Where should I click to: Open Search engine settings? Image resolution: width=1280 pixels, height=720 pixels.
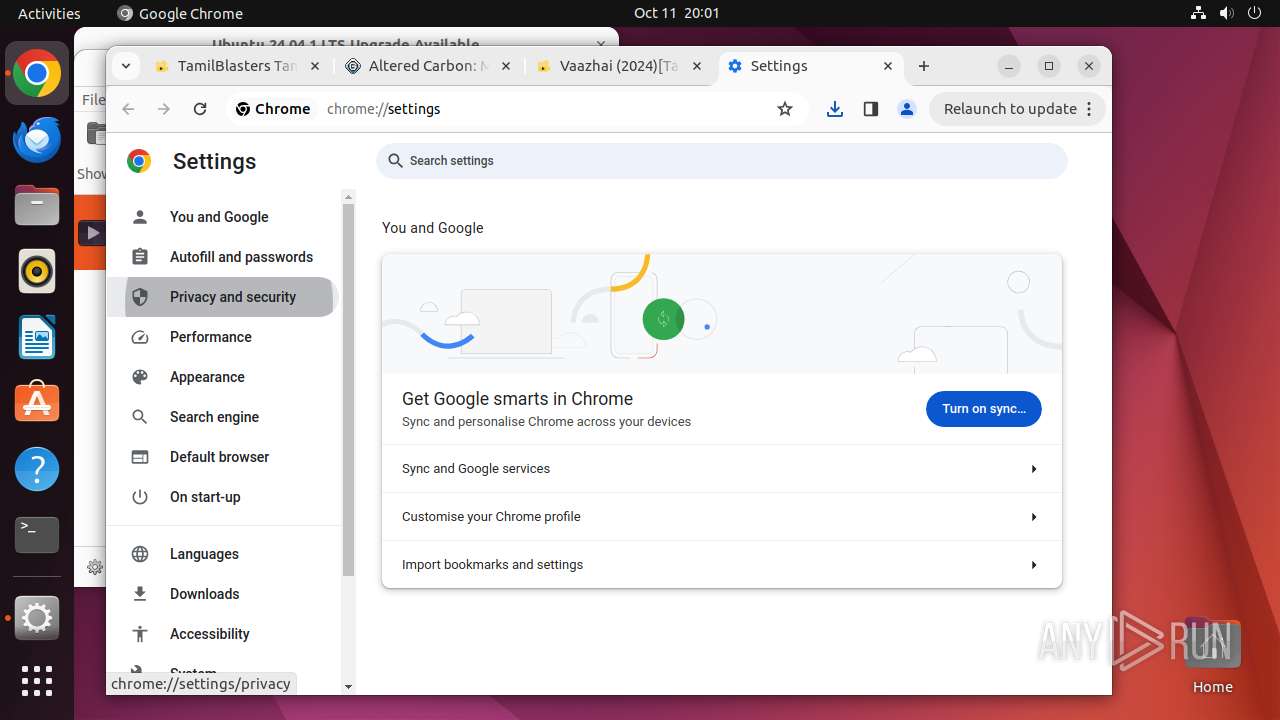coord(224,417)
